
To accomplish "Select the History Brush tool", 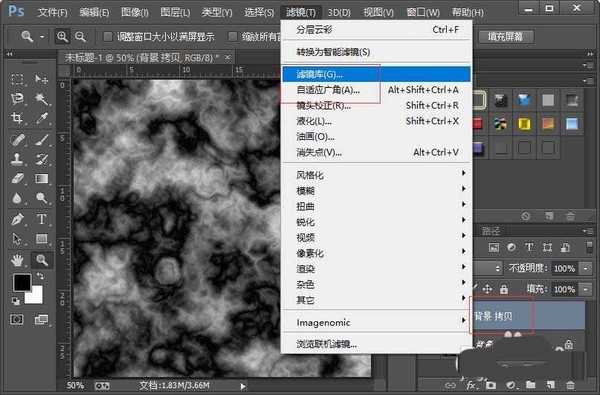I will coord(41,159).
